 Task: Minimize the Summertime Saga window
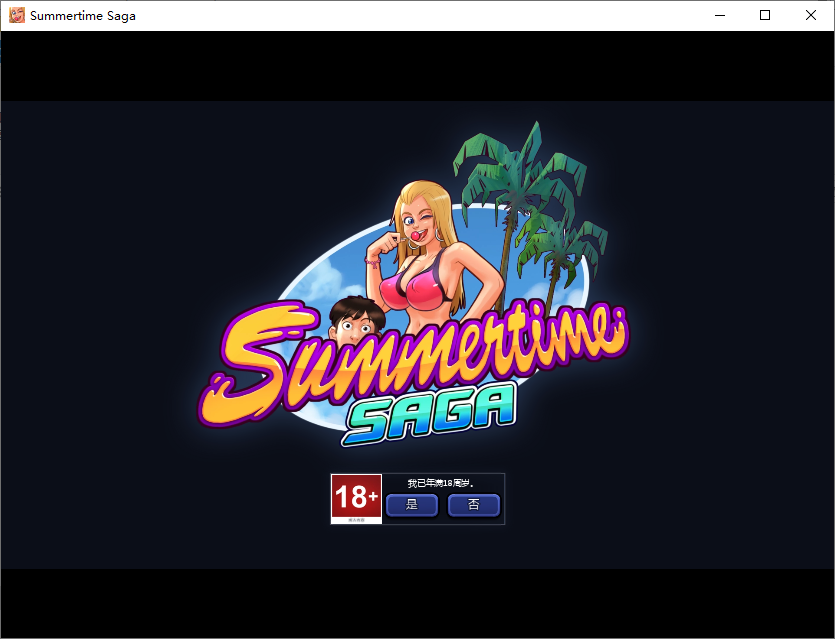pos(720,15)
